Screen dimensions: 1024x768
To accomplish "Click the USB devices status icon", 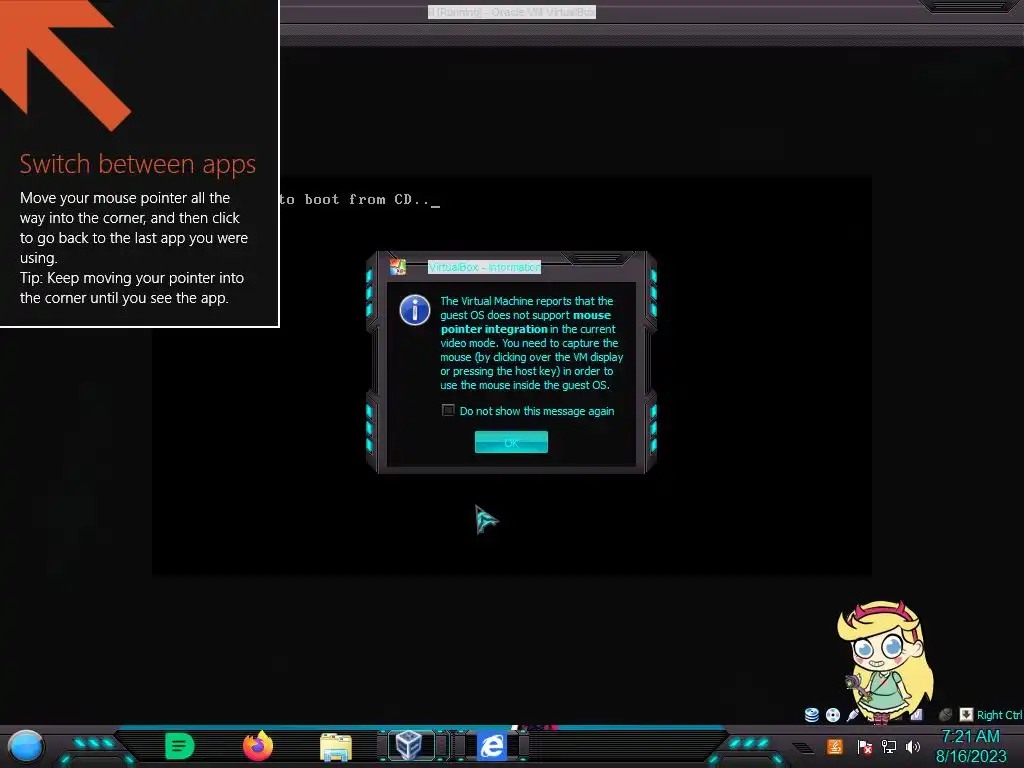I will [x=853, y=714].
